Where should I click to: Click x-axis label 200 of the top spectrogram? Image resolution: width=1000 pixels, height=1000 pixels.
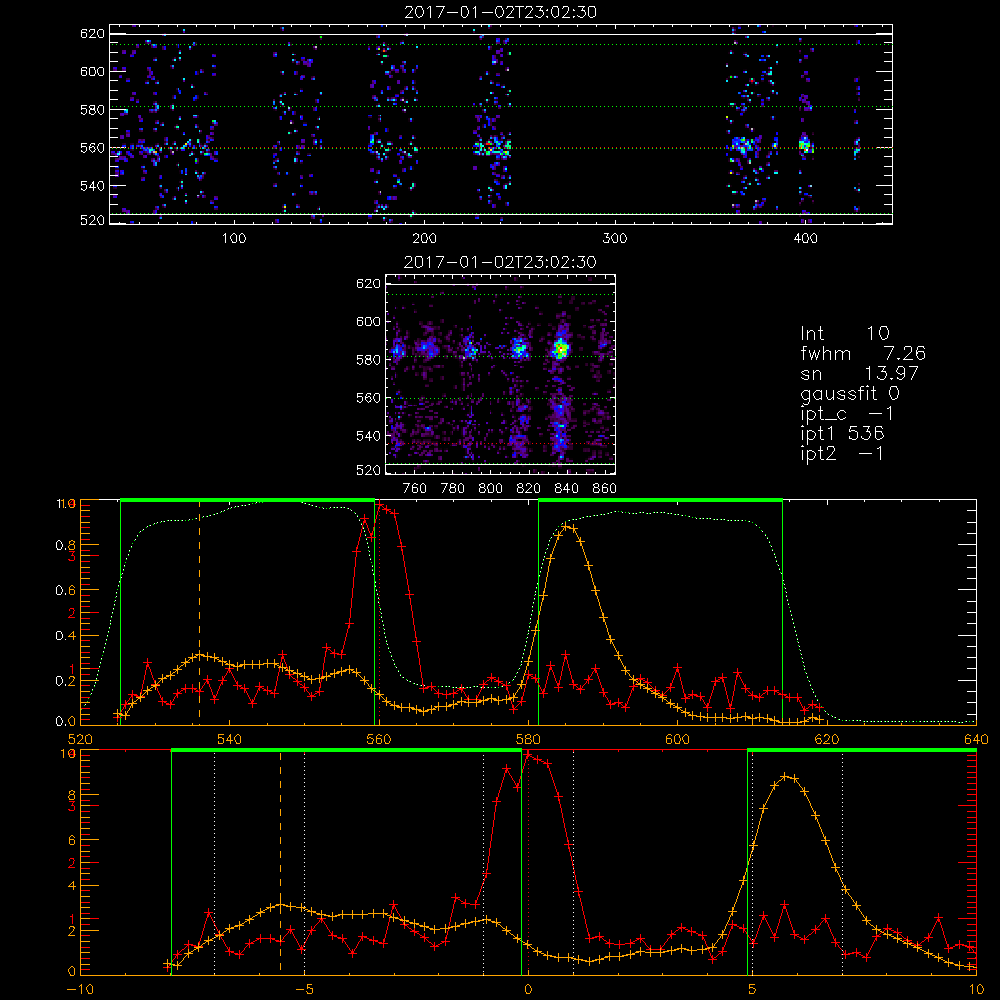pyautogui.click(x=424, y=239)
